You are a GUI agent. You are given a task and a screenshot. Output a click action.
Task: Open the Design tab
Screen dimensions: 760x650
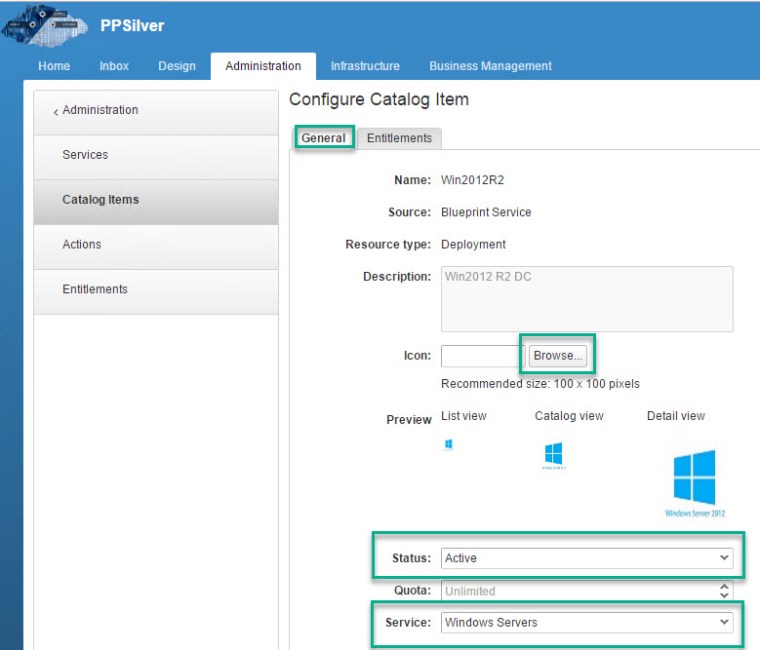pos(177,66)
